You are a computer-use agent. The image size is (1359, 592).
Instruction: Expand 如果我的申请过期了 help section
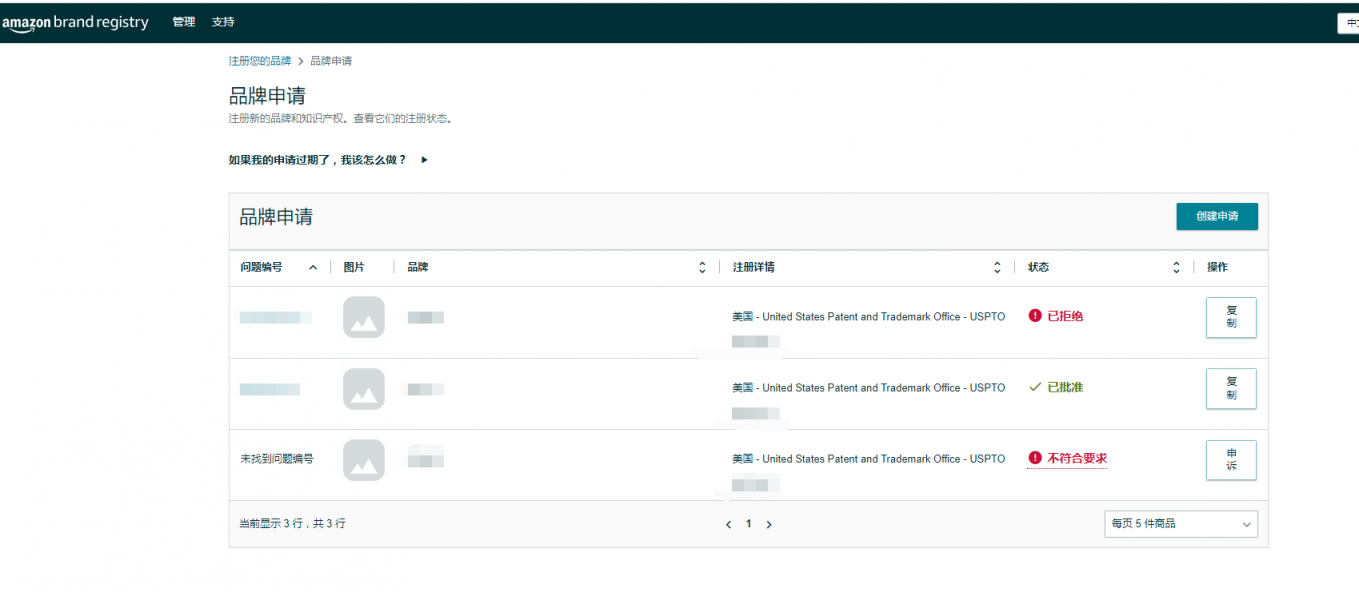point(328,160)
